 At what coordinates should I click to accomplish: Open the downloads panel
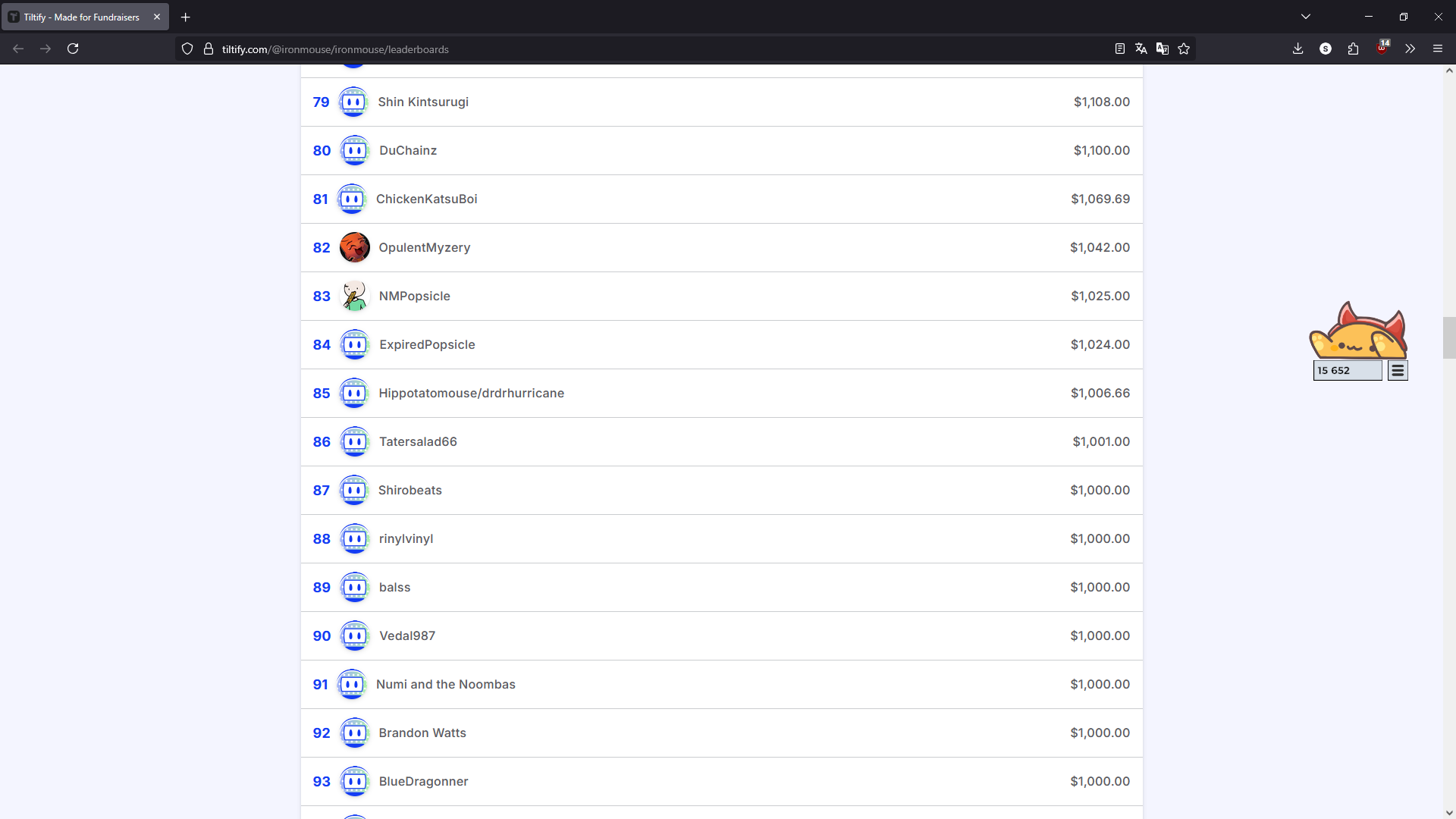pyautogui.click(x=1298, y=49)
